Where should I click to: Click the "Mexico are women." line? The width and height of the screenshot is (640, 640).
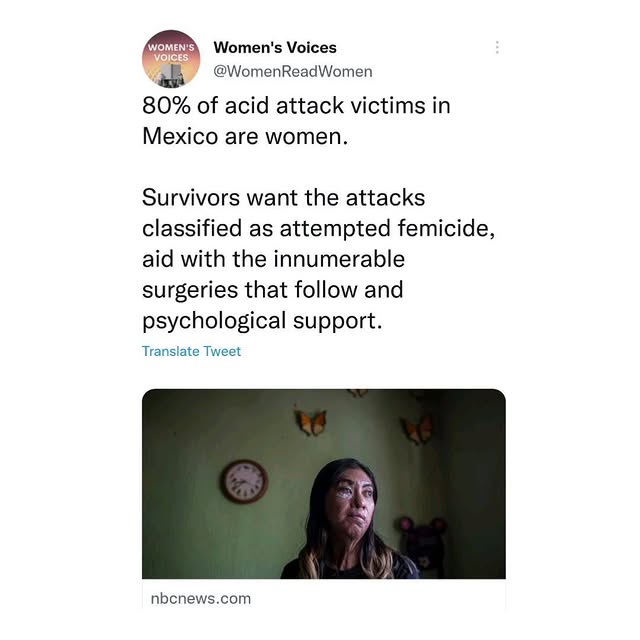(x=245, y=136)
